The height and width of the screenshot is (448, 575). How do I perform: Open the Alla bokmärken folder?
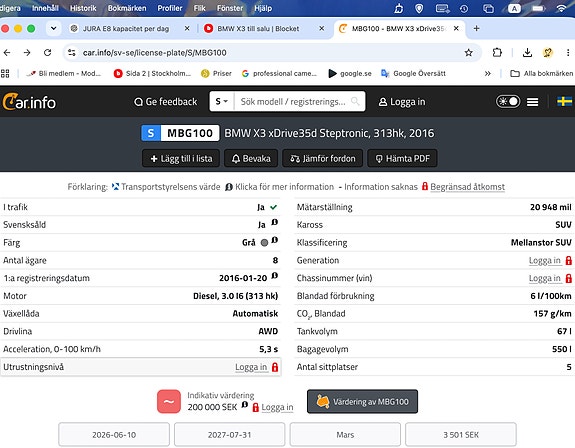point(541,74)
